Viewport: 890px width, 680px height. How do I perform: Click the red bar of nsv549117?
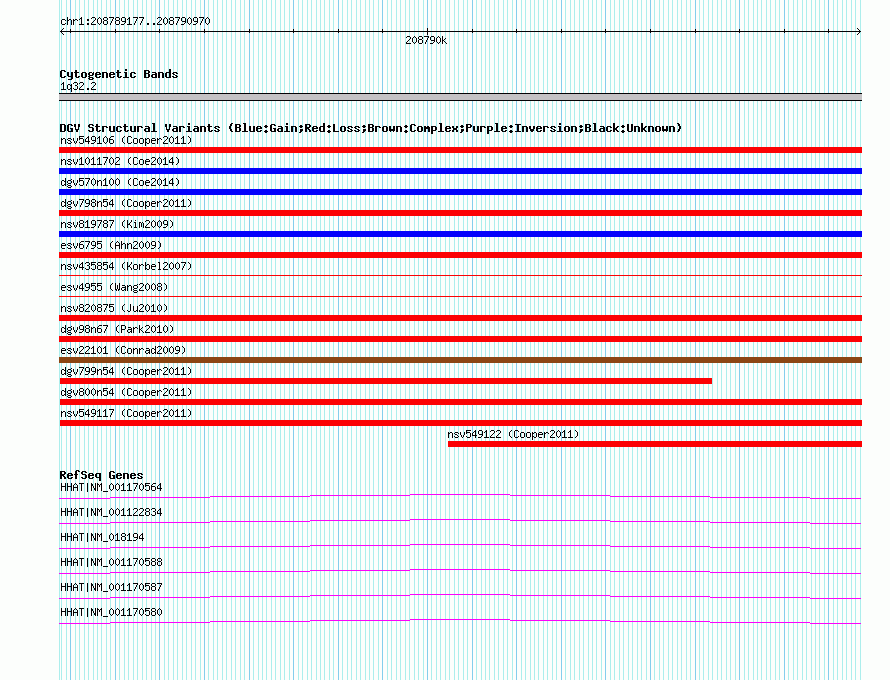(x=460, y=423)
